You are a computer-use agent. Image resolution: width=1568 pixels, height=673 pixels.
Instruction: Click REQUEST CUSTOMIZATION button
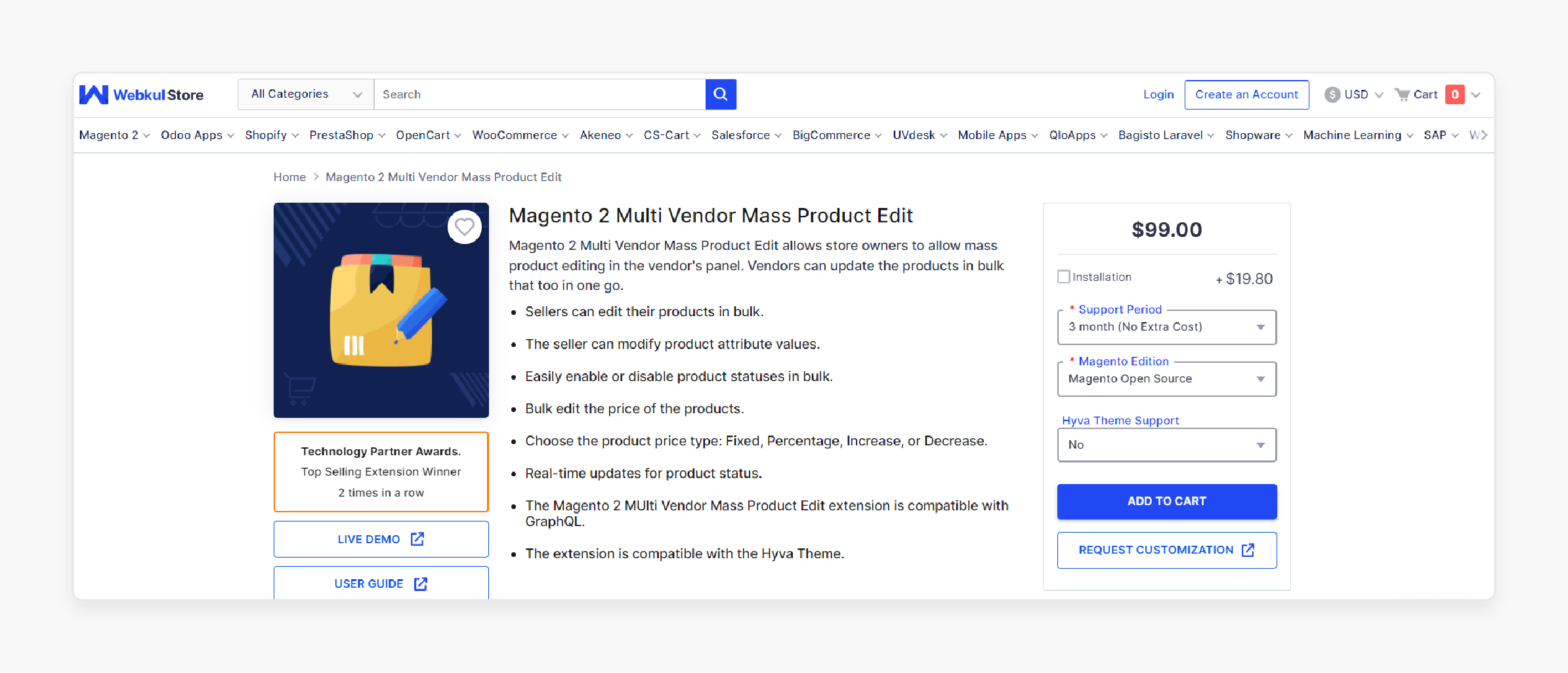click(1167, 550)
